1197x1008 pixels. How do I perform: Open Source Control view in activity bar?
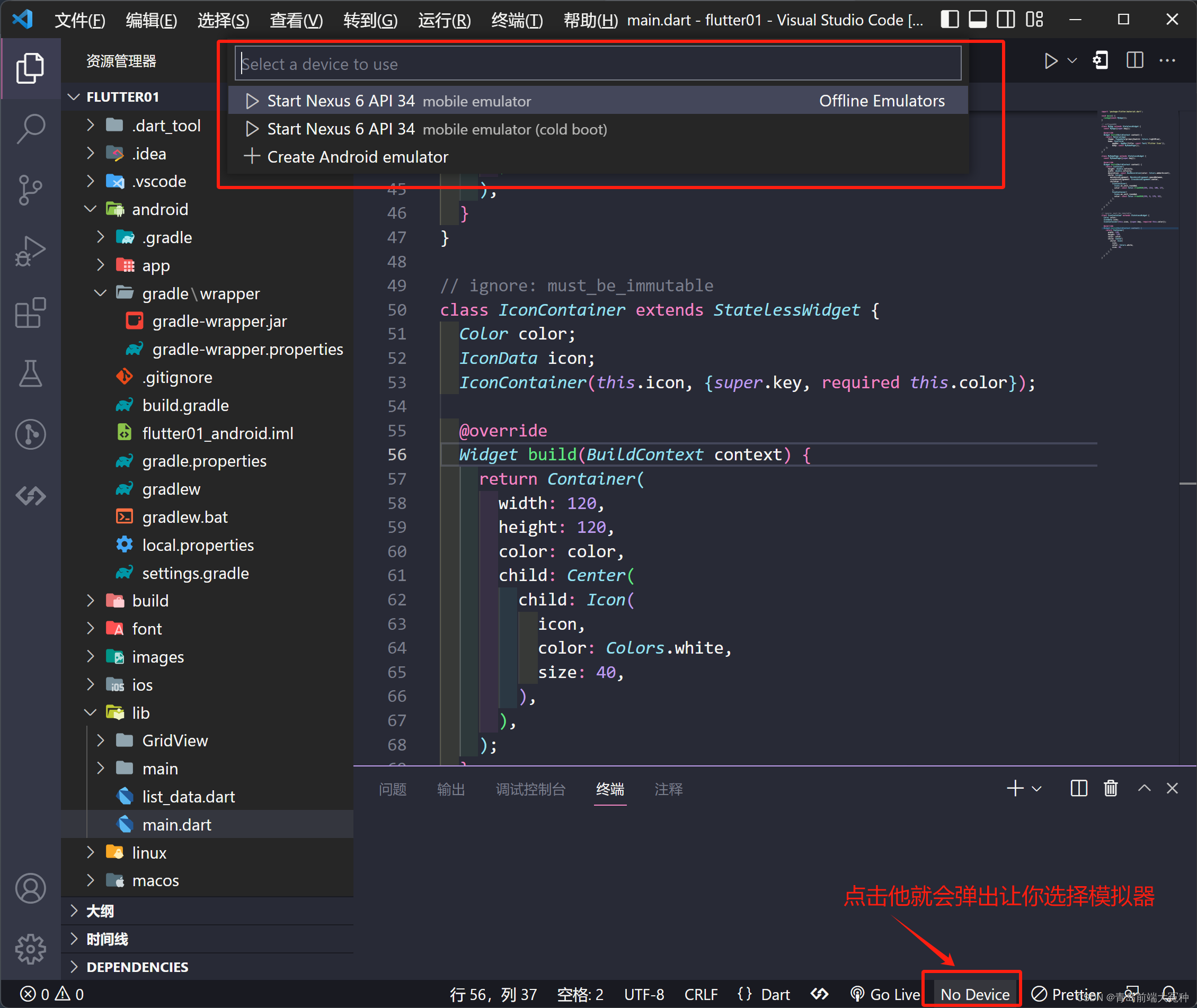[30, 190]
